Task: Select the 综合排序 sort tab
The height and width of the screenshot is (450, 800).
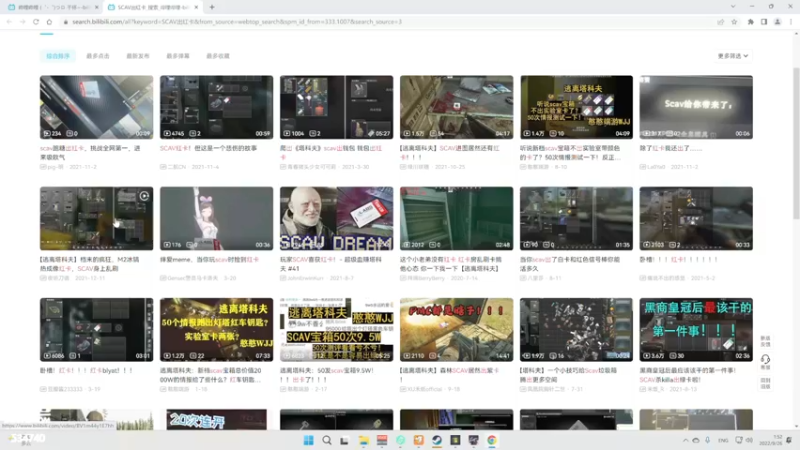Action: click(58, 56)
